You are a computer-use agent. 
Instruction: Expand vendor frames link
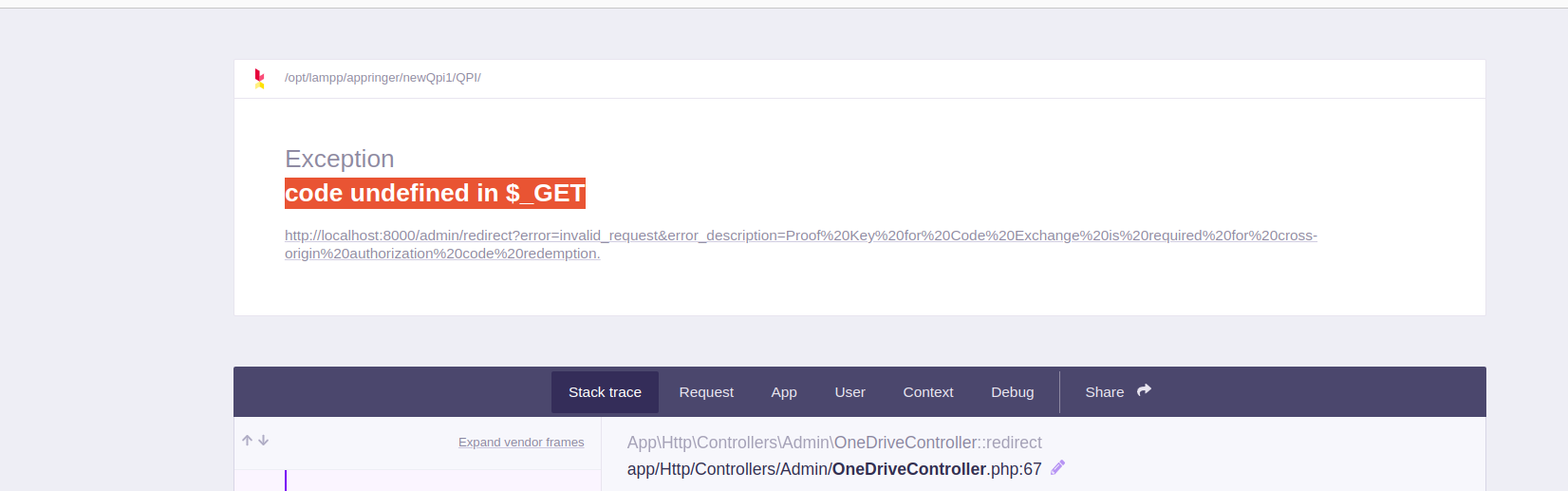[521, 443]
